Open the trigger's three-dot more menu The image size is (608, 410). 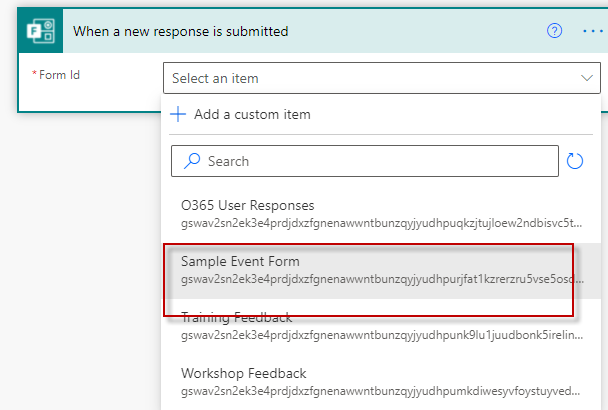(x=592, y=31)
